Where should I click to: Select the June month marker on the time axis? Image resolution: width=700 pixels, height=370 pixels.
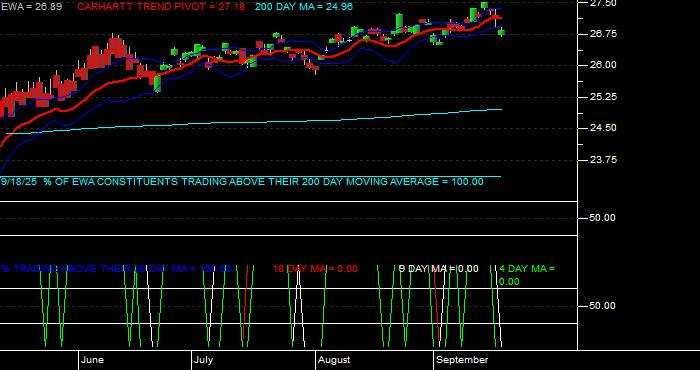tap(93, 360)
